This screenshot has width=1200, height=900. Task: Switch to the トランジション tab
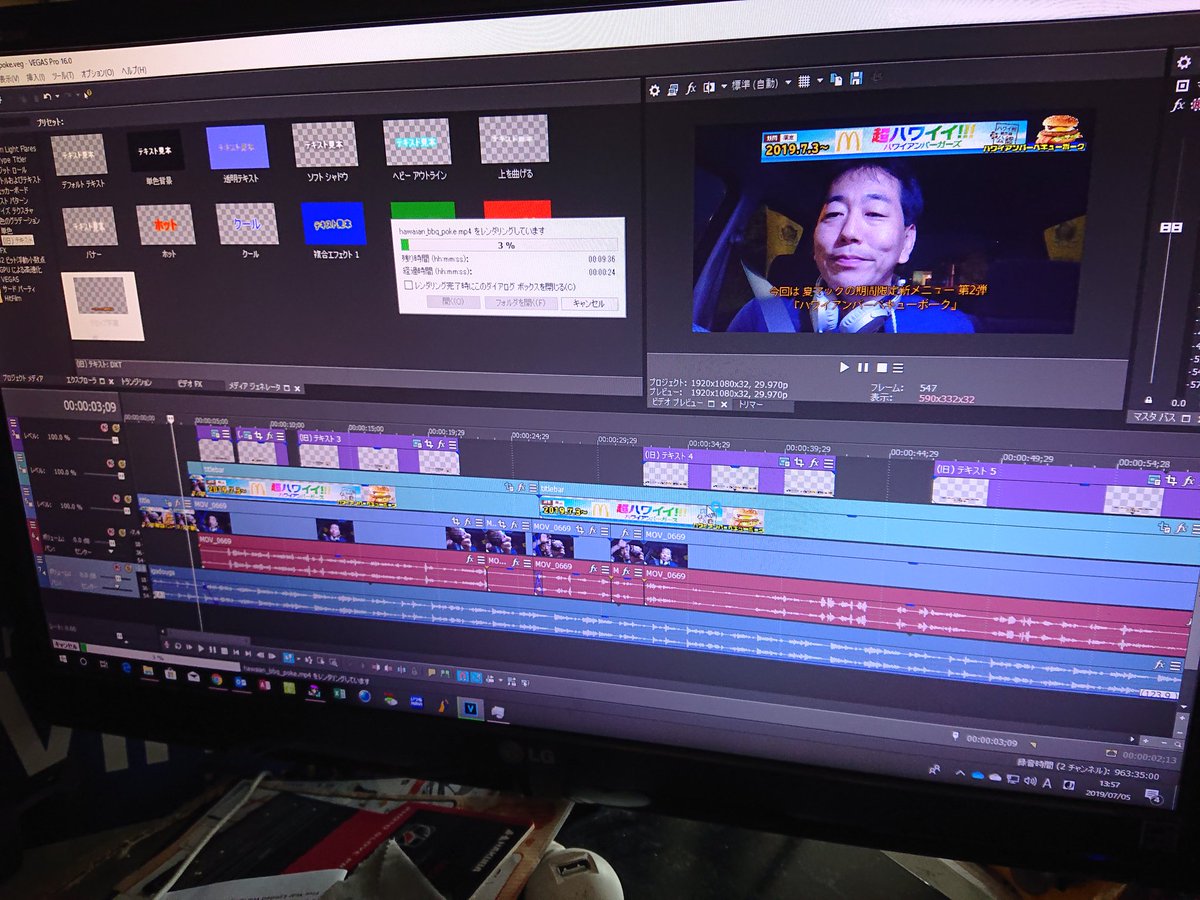(136, 383)
